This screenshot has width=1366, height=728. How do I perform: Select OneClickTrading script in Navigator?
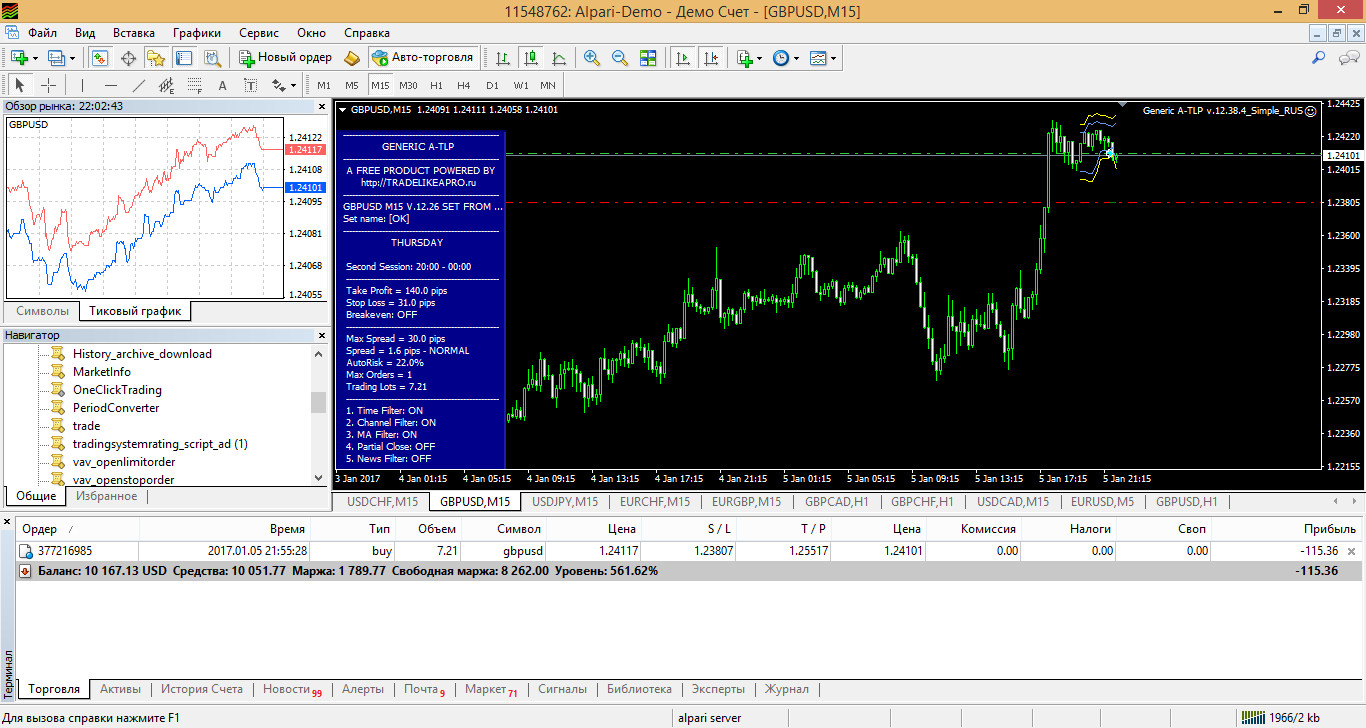117,390
